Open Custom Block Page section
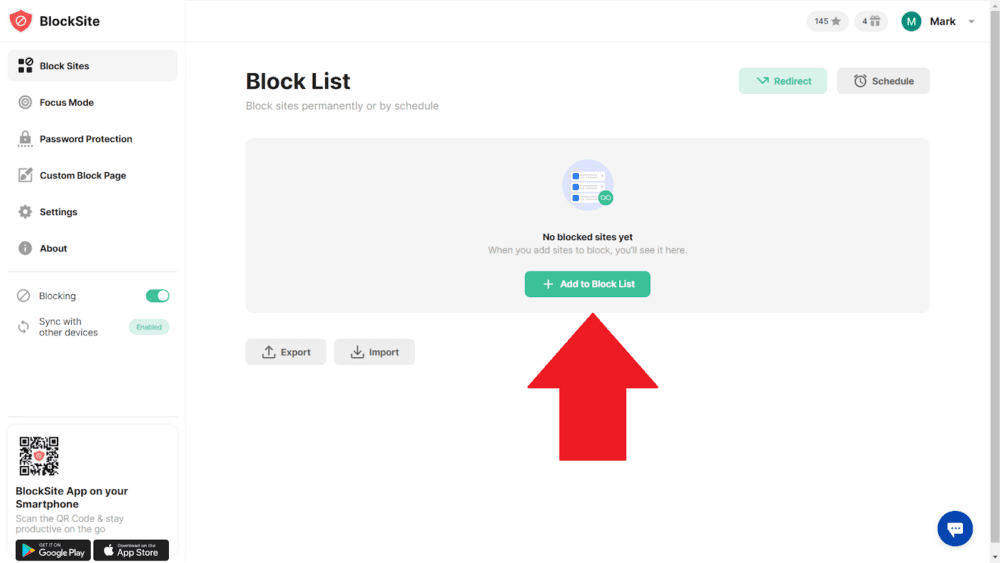1000x563 pixels. (x=82, y=175)
